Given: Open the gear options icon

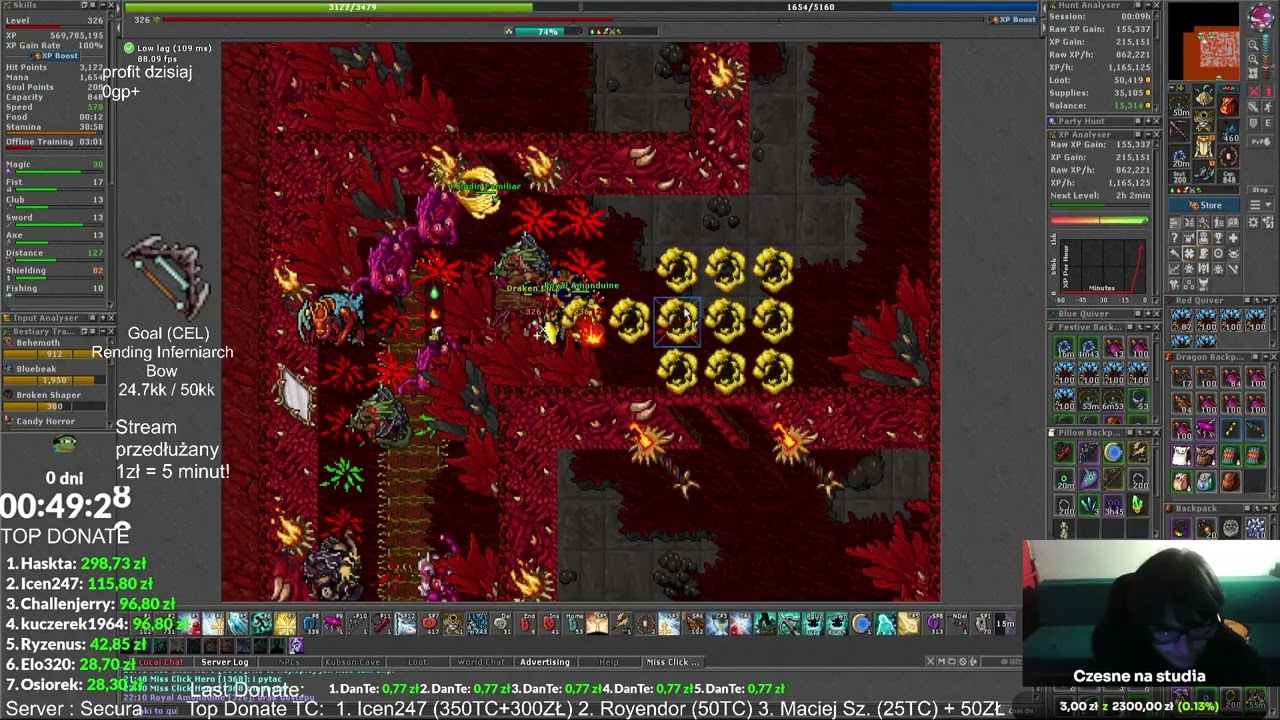Looking at the screenshot, I should [1253, 222].
